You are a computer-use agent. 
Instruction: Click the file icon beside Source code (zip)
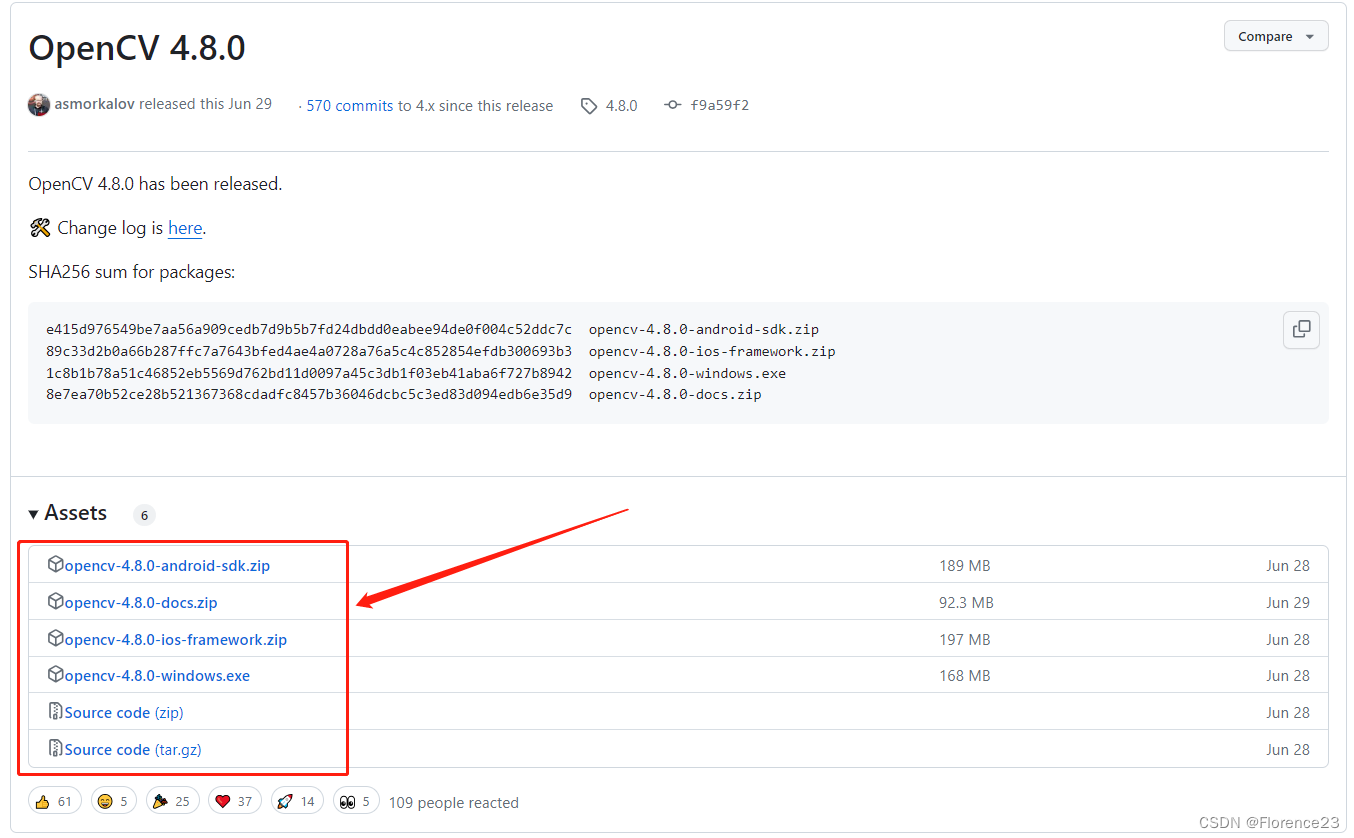click(56, 712)
